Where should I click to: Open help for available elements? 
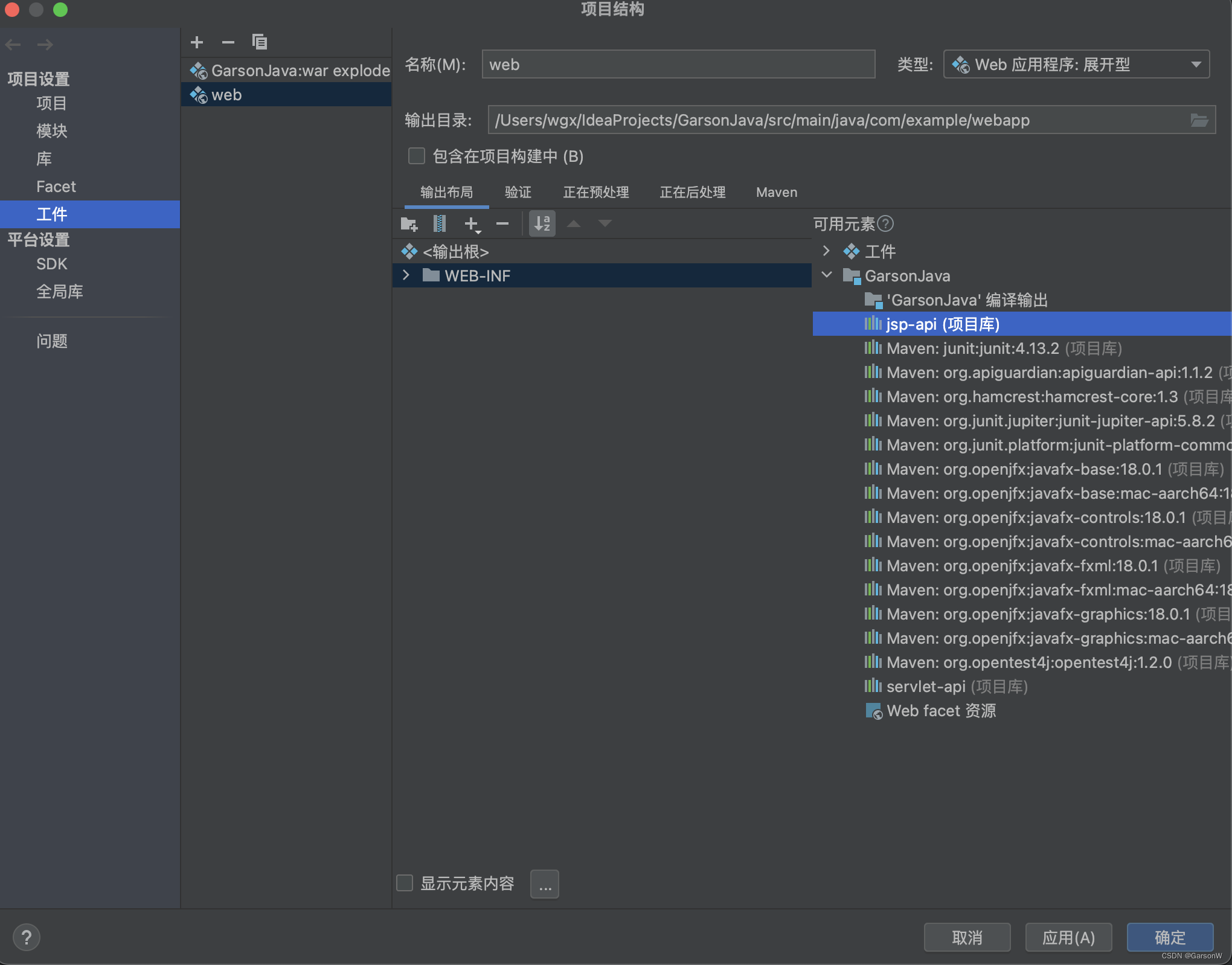[885, 224]
